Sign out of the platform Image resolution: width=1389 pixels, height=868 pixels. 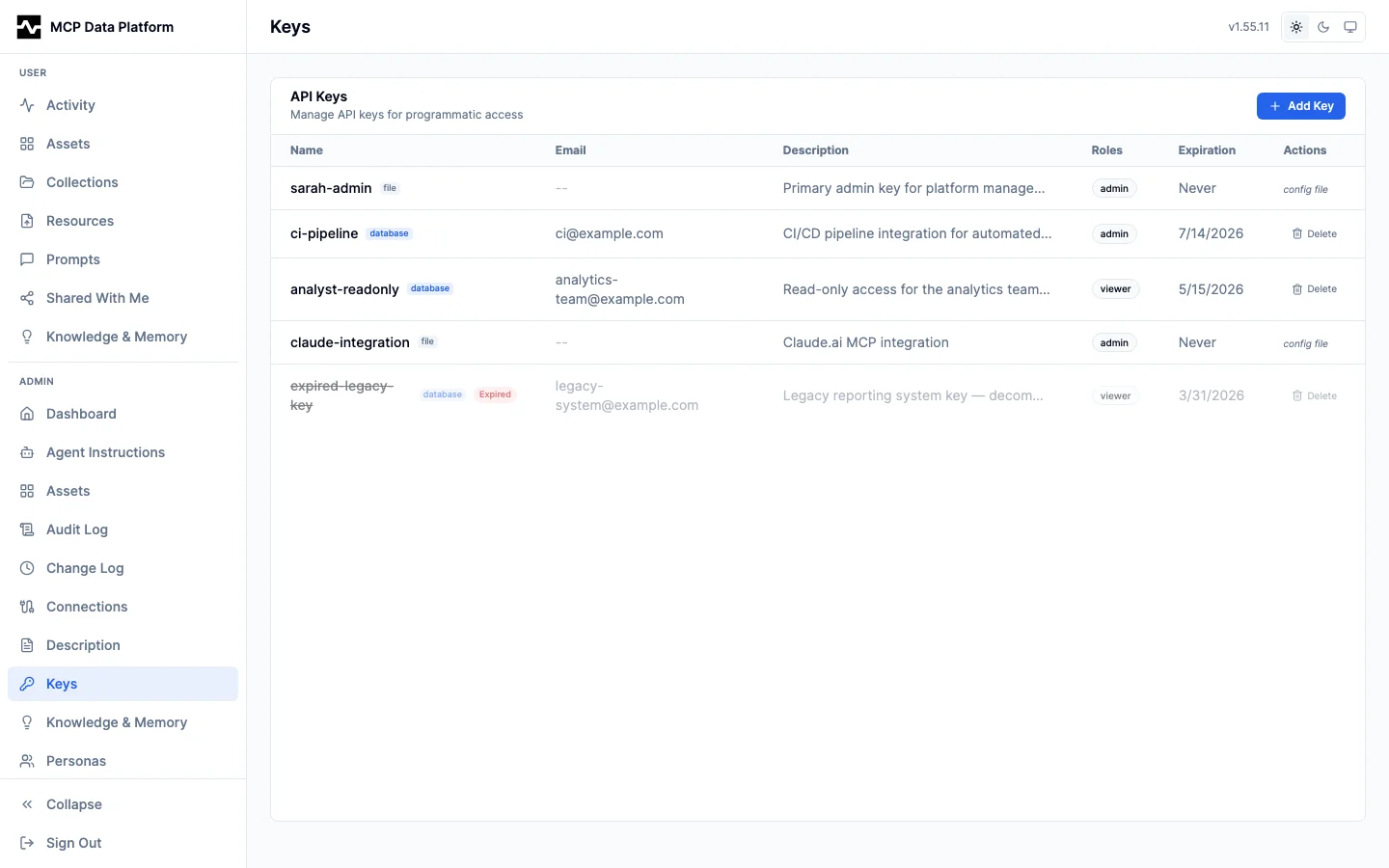coord(73,843)
